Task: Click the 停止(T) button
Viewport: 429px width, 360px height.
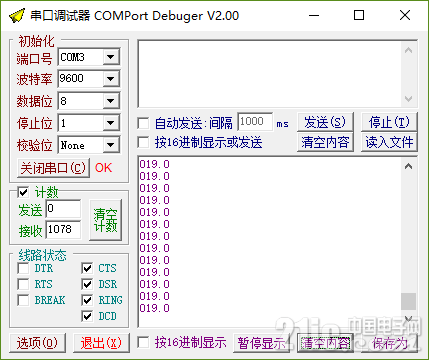Action: [389, 122]
